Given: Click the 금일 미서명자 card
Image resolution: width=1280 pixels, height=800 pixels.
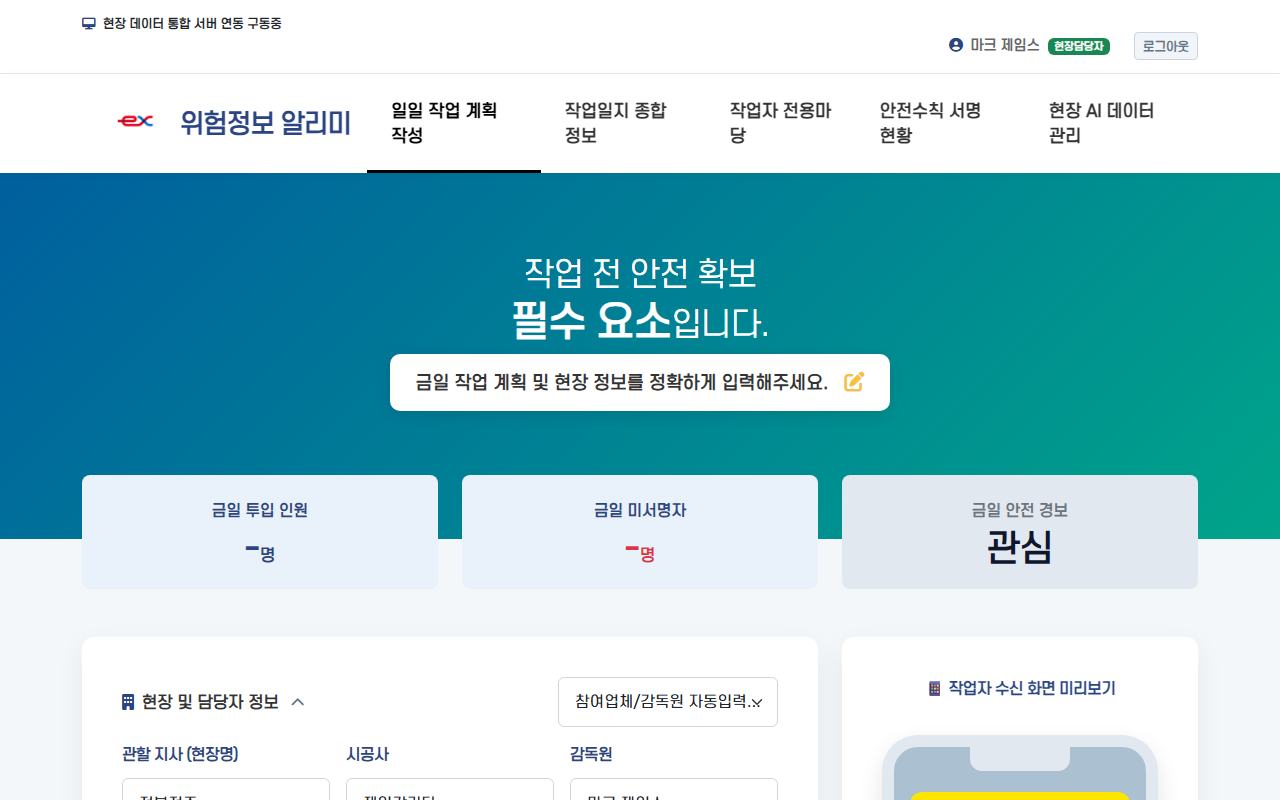Looking at the screenshot, I should [x=640, y=532].
